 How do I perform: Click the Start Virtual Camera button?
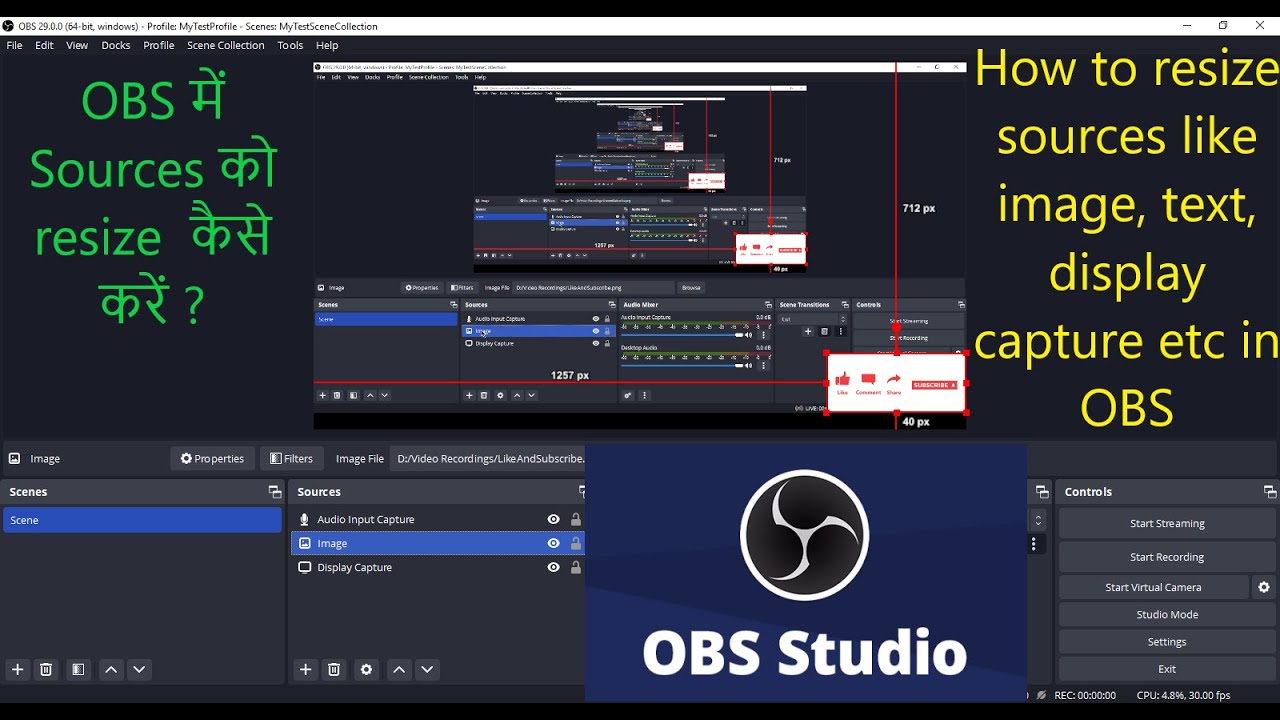pos(1153,587)
